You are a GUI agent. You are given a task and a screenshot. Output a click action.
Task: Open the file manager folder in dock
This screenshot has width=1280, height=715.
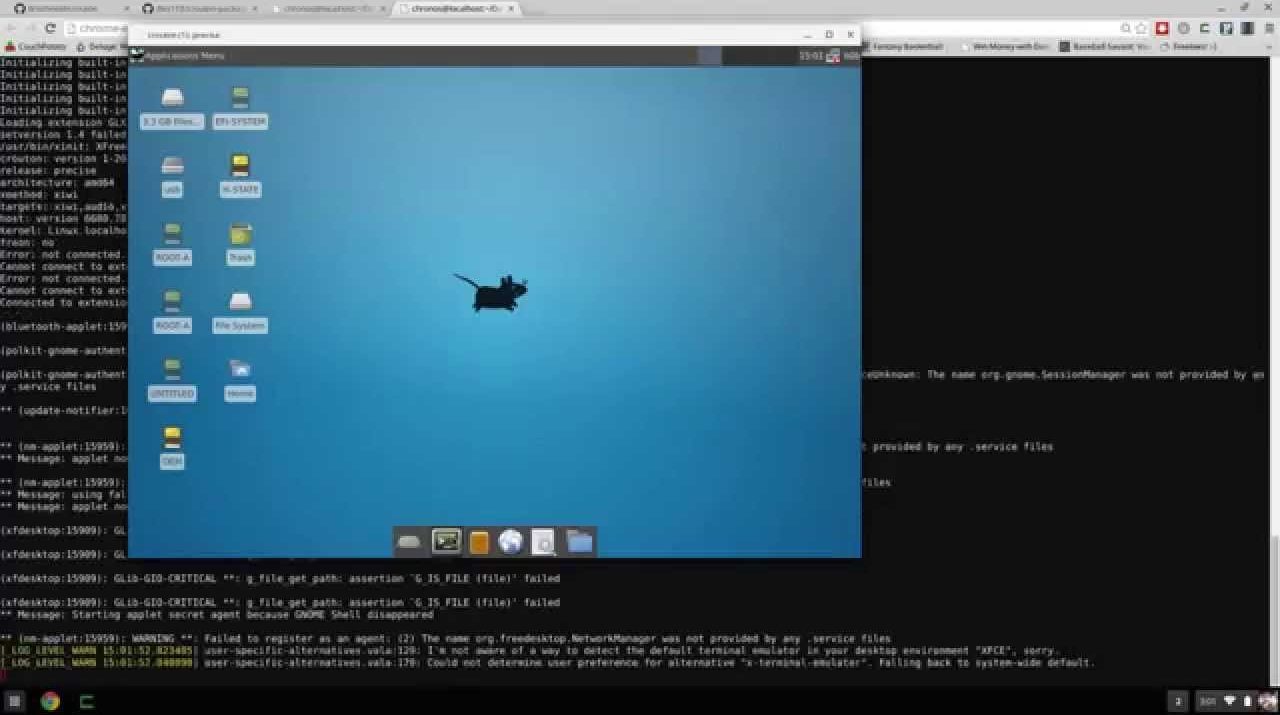click(x=580, y=541)
